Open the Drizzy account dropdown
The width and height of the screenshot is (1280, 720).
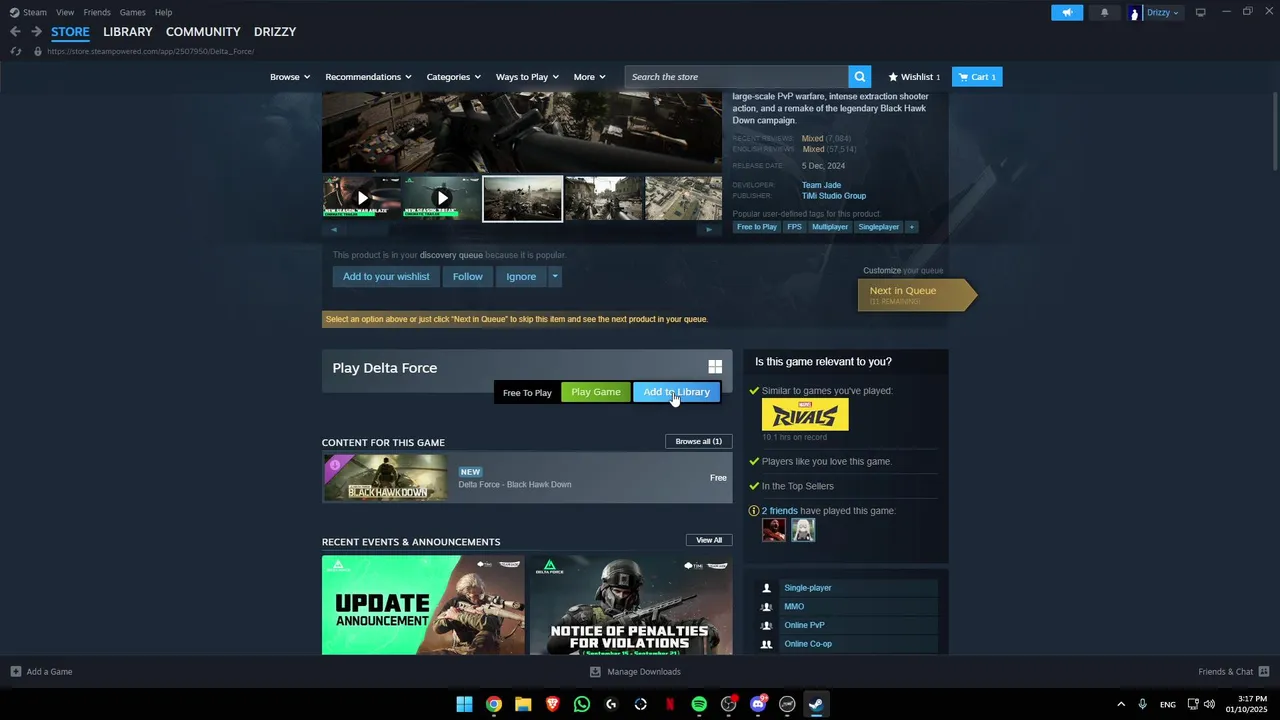(x=1162, y=12)
